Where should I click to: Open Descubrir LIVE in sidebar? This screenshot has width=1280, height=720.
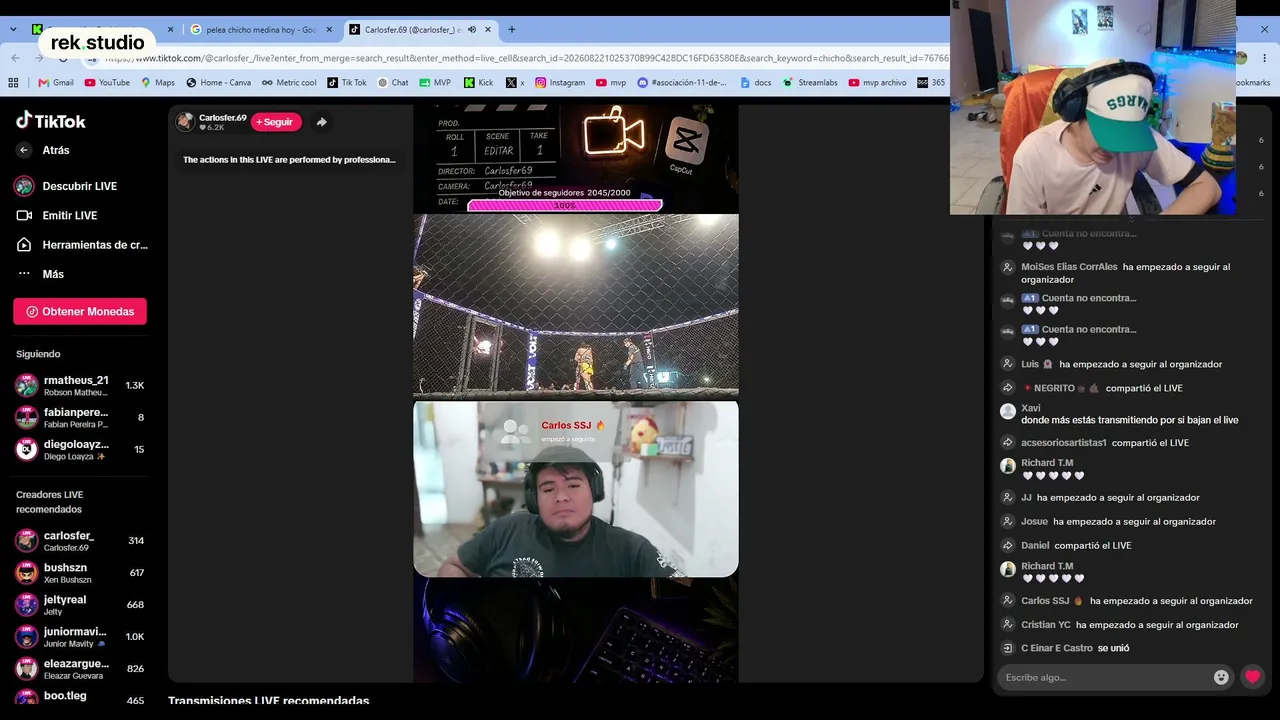point(66,186)
